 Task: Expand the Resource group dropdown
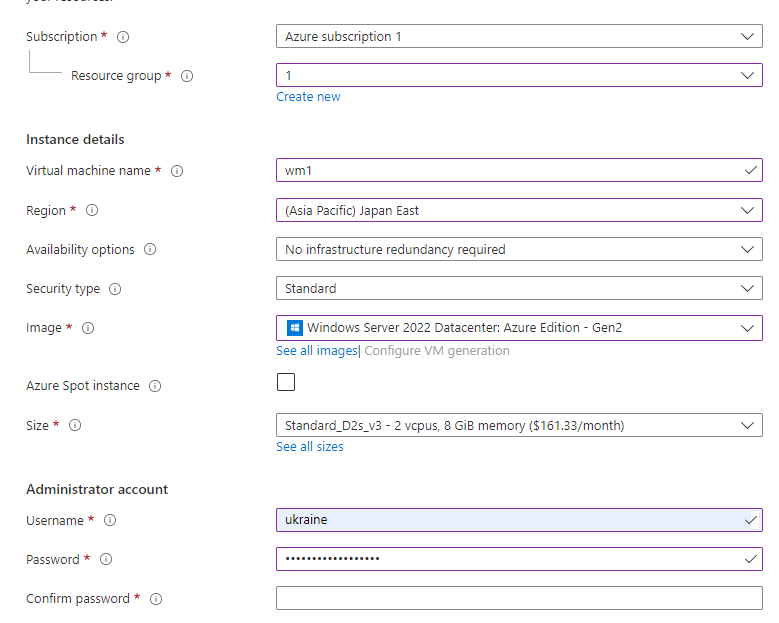pyautogui.click(x=519, y=75)
